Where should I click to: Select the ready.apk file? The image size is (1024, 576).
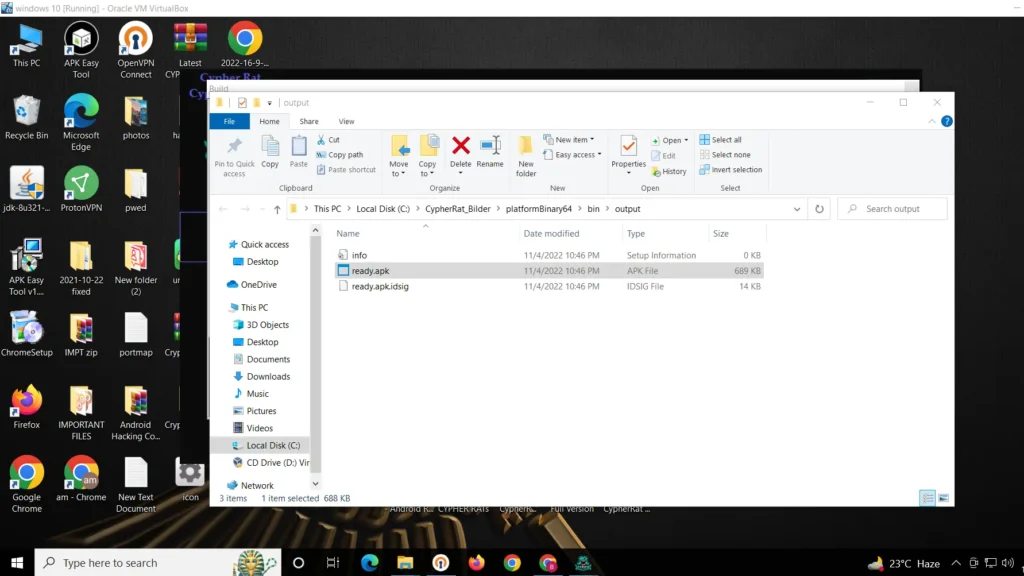point(549,271)
